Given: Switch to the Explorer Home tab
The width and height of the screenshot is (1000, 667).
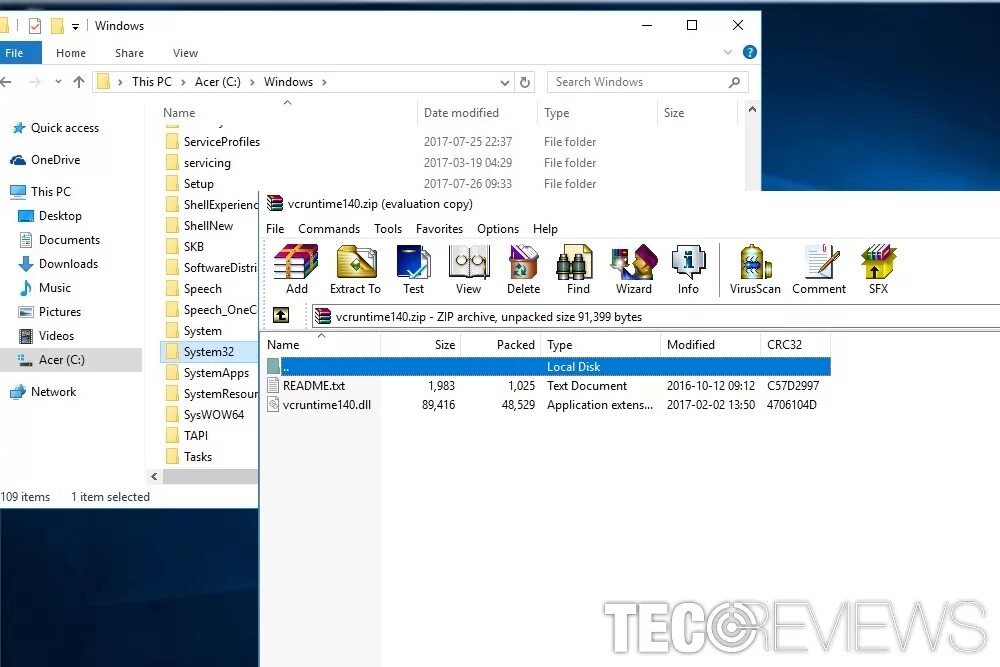Looking at the screenshot, I should [x=71, y=53].
